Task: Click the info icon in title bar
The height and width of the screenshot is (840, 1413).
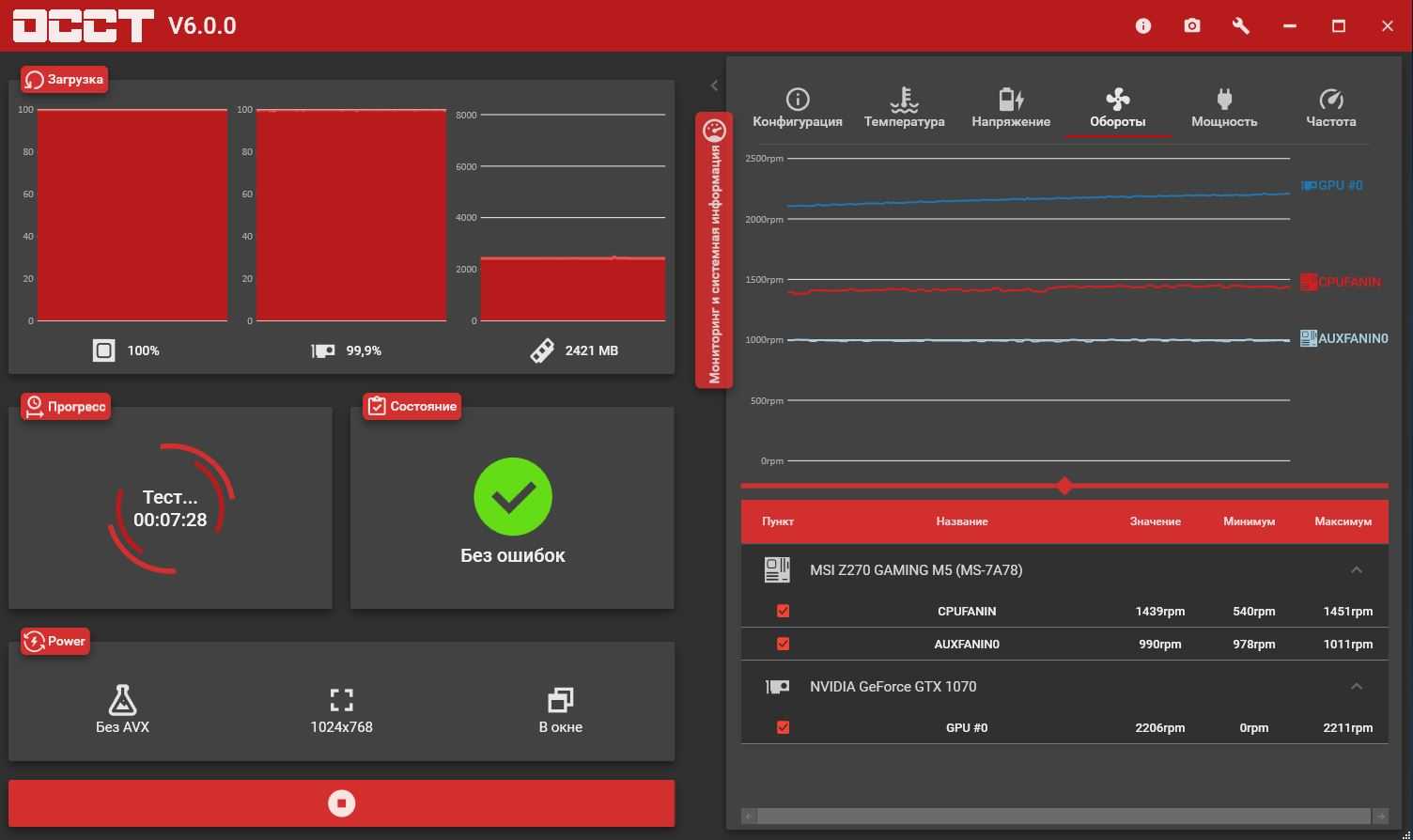Action: tap(1143, 26)
